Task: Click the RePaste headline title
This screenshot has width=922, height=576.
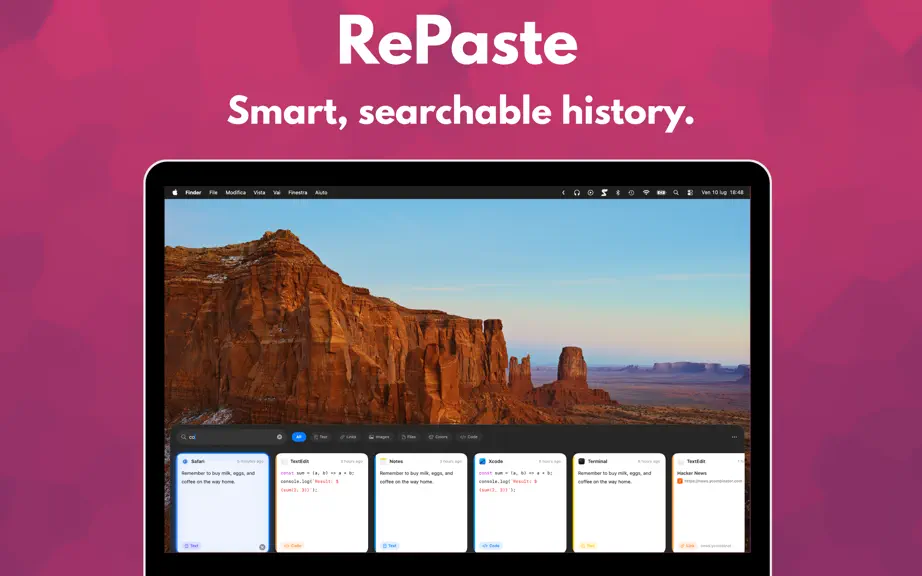Action: click(x=457, y=41)
